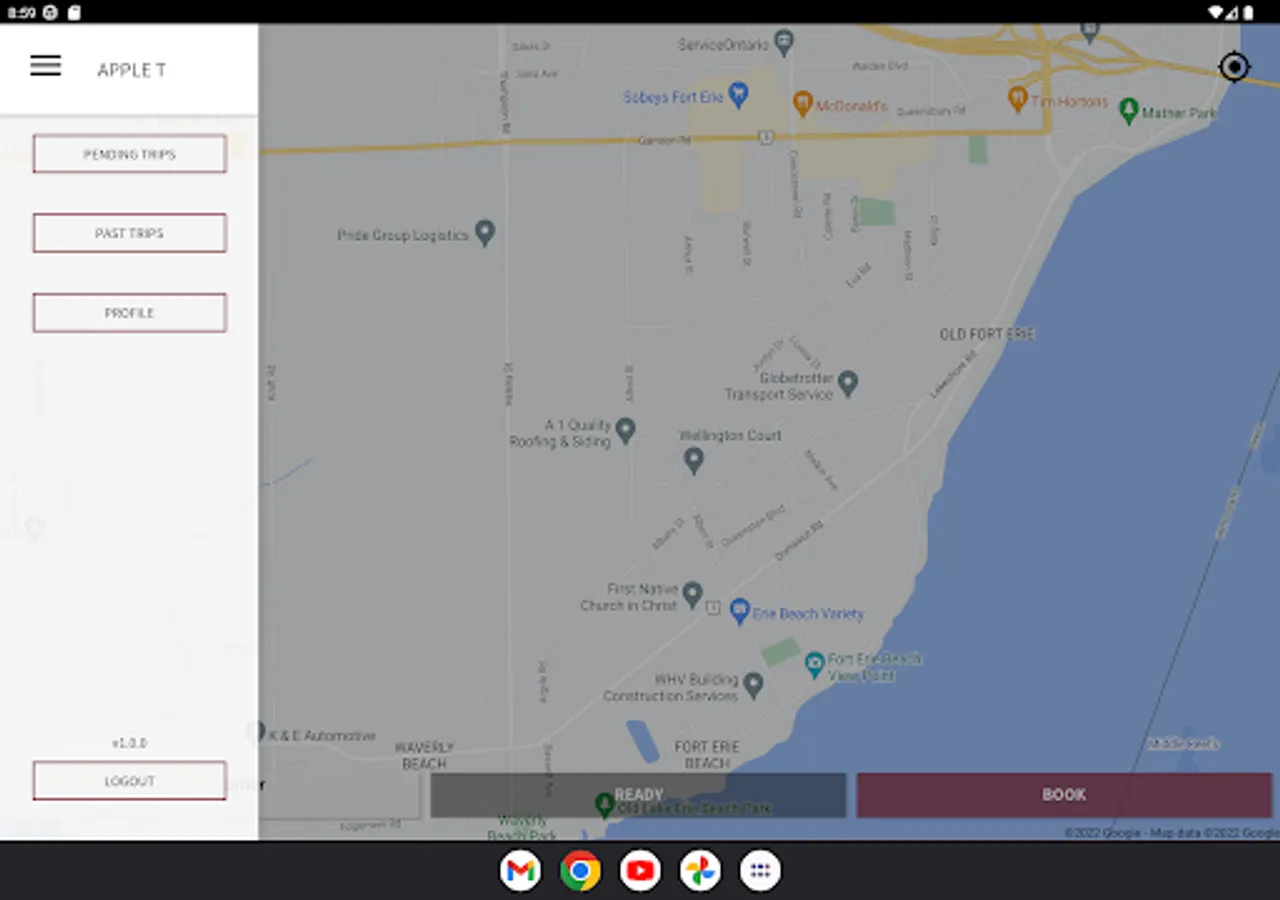Select the A 1 Quality Roofing pin
1280x900 pixels.
(x=625, y=430)
